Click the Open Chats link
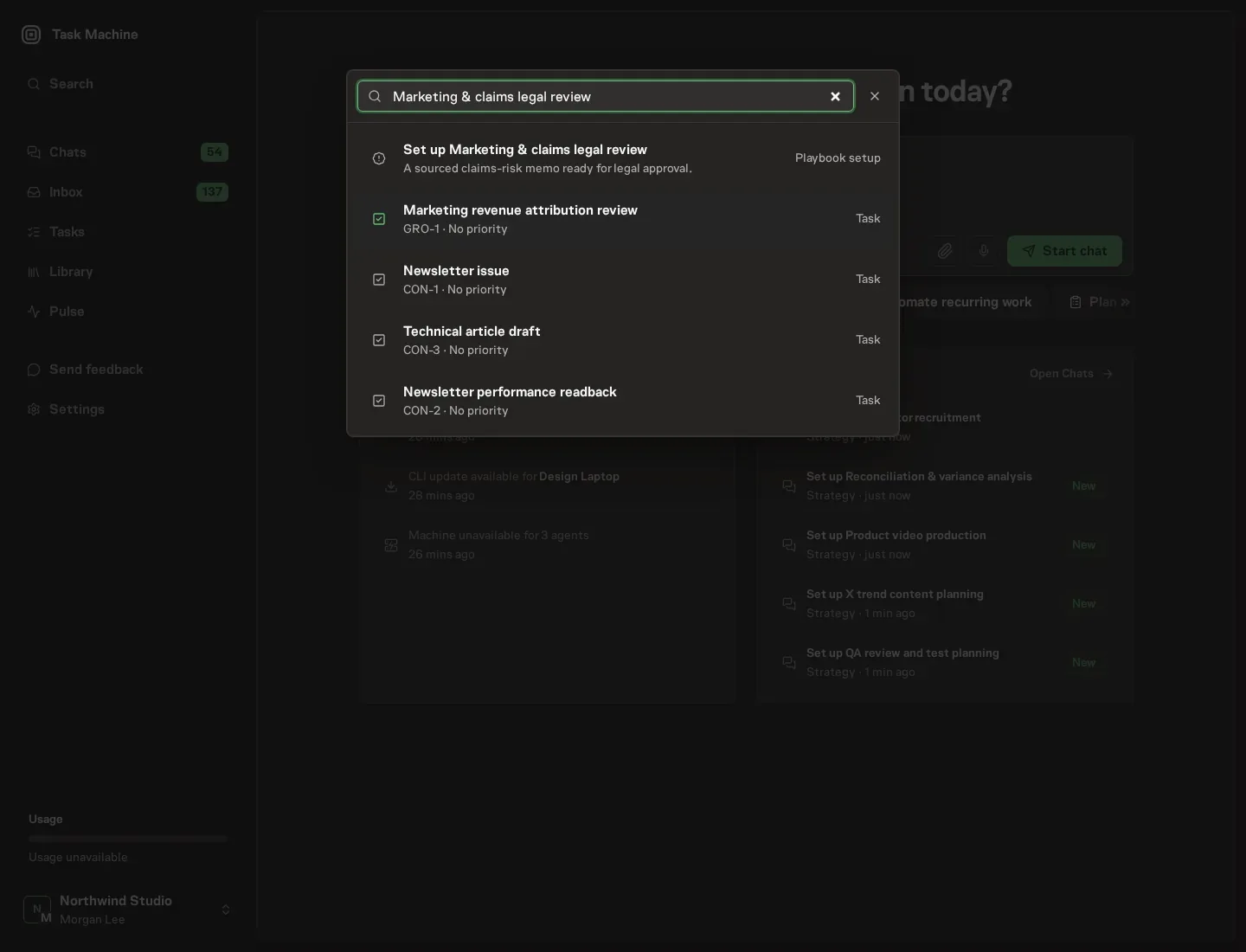Screen dimensions: 1246x952 [x=1071, y=374]
